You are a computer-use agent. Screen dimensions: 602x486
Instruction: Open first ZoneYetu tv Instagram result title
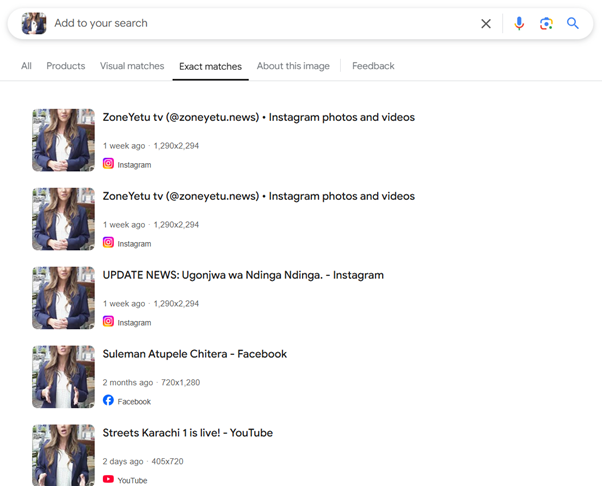[259, 117]
